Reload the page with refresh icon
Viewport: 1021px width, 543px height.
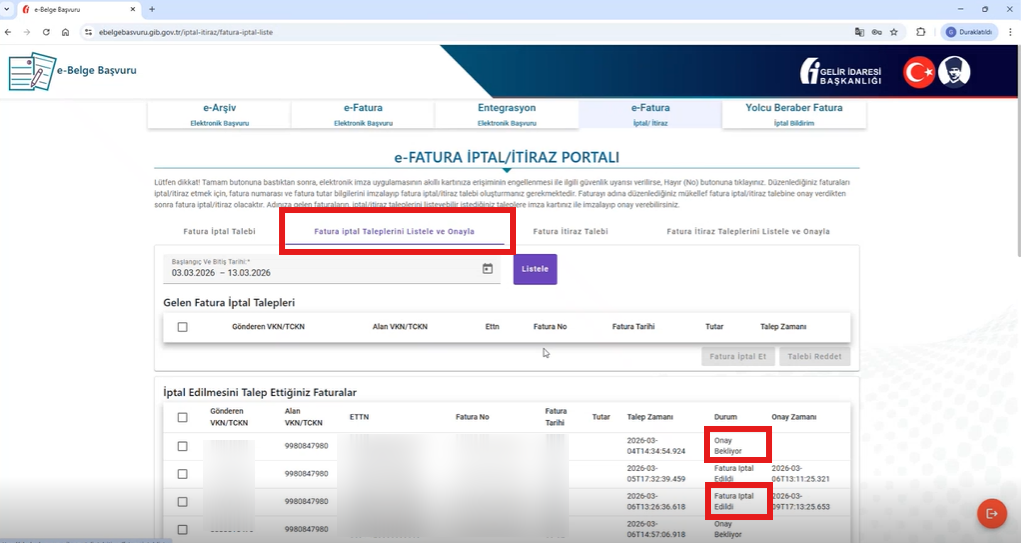(46, 32)
